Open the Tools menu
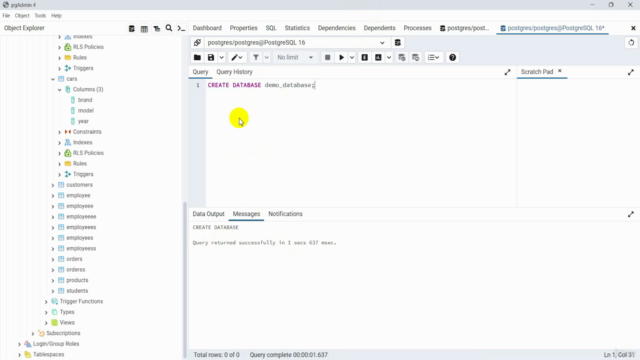This screenshot has height=360, width=640. [40, 16]
